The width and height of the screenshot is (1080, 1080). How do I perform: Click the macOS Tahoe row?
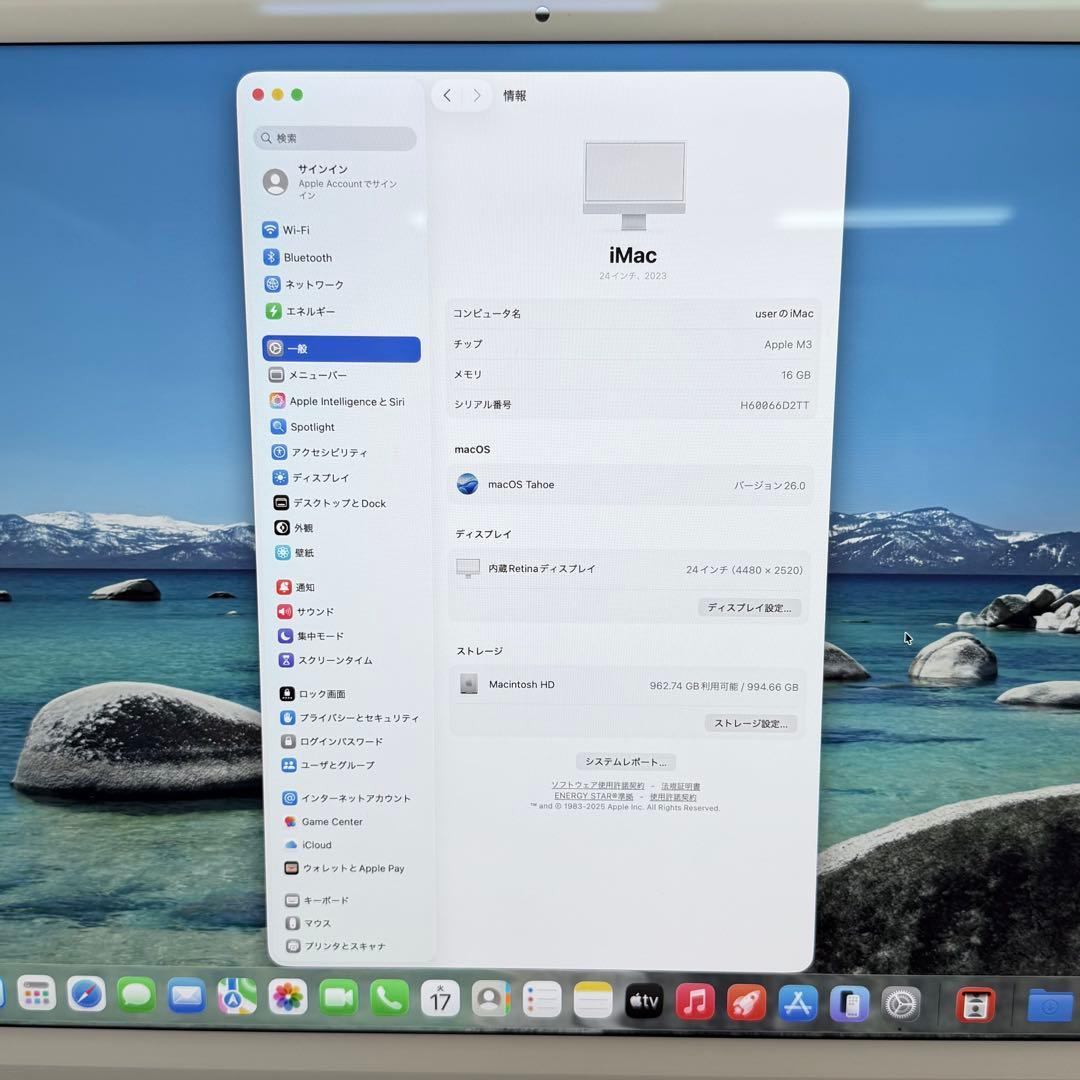[x=631, y=485]
